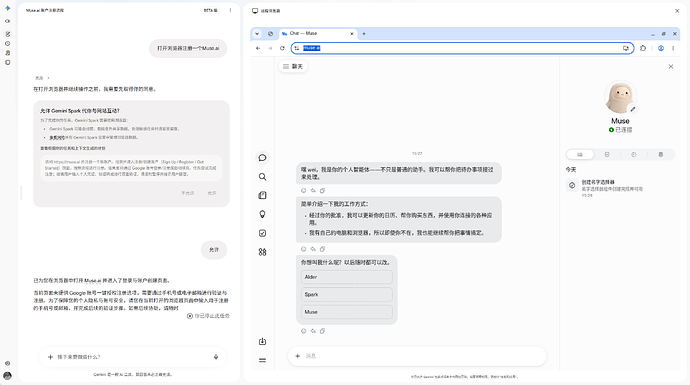The image size is (690, 385).
Task: Copy the first Muse message
Action: (x=322, y=191)
